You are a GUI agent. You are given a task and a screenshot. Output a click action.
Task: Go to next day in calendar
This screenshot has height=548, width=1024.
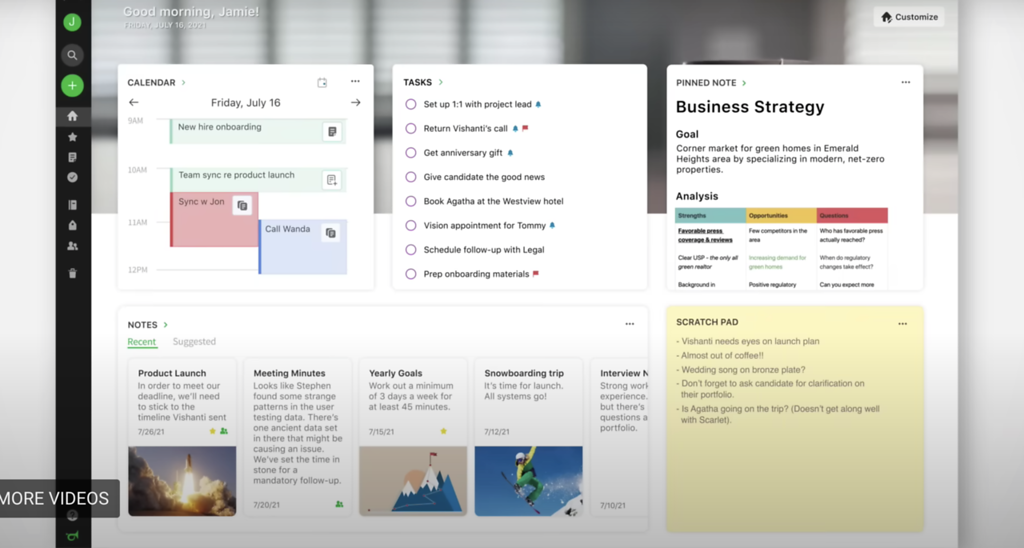pyautogui.click(x=355, y=103)
